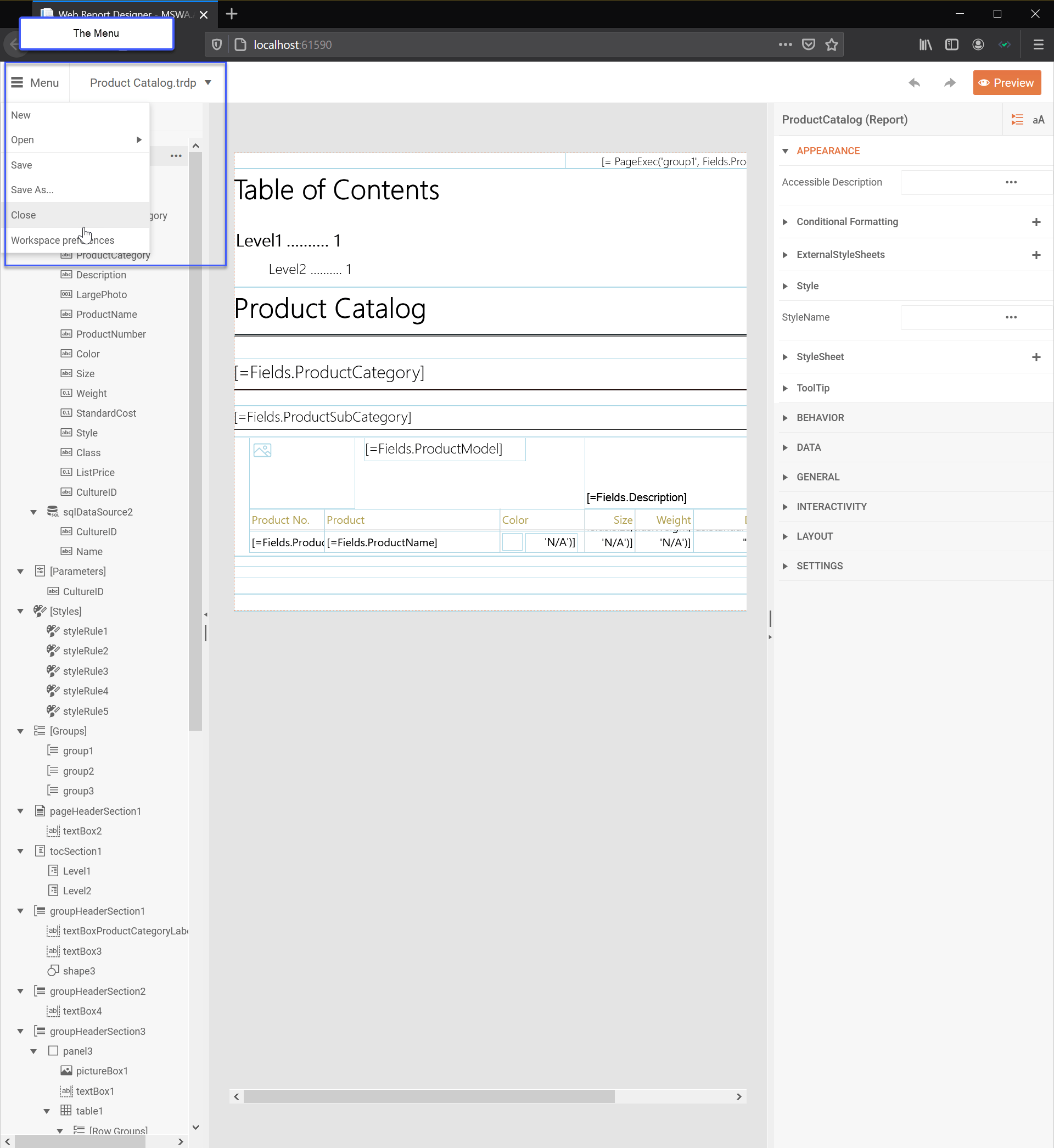Click Workspace preferences in the menu
The image size is (1054, 1148).
[x=63, y=239]
